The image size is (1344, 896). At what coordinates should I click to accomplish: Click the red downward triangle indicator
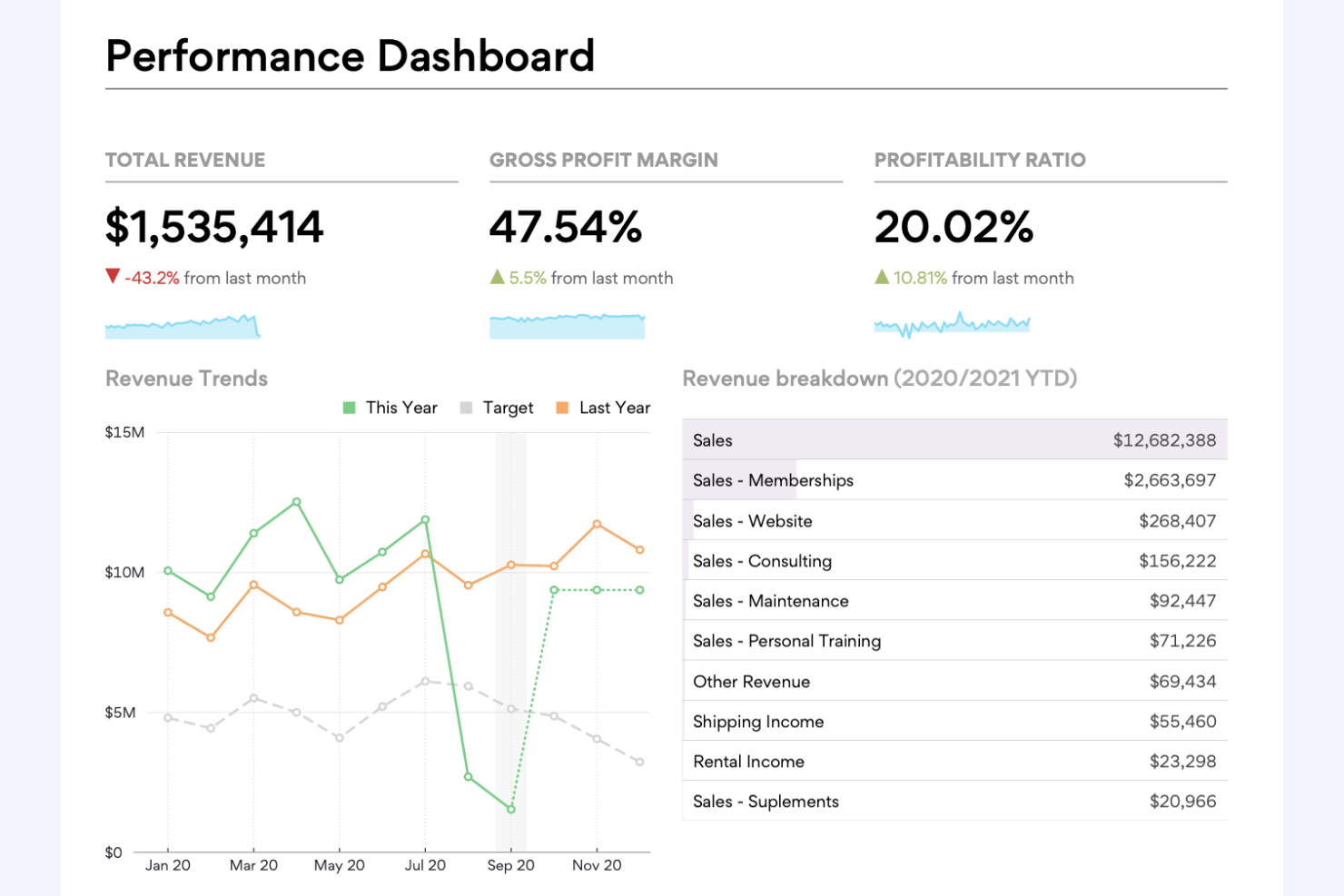[114, 273]
